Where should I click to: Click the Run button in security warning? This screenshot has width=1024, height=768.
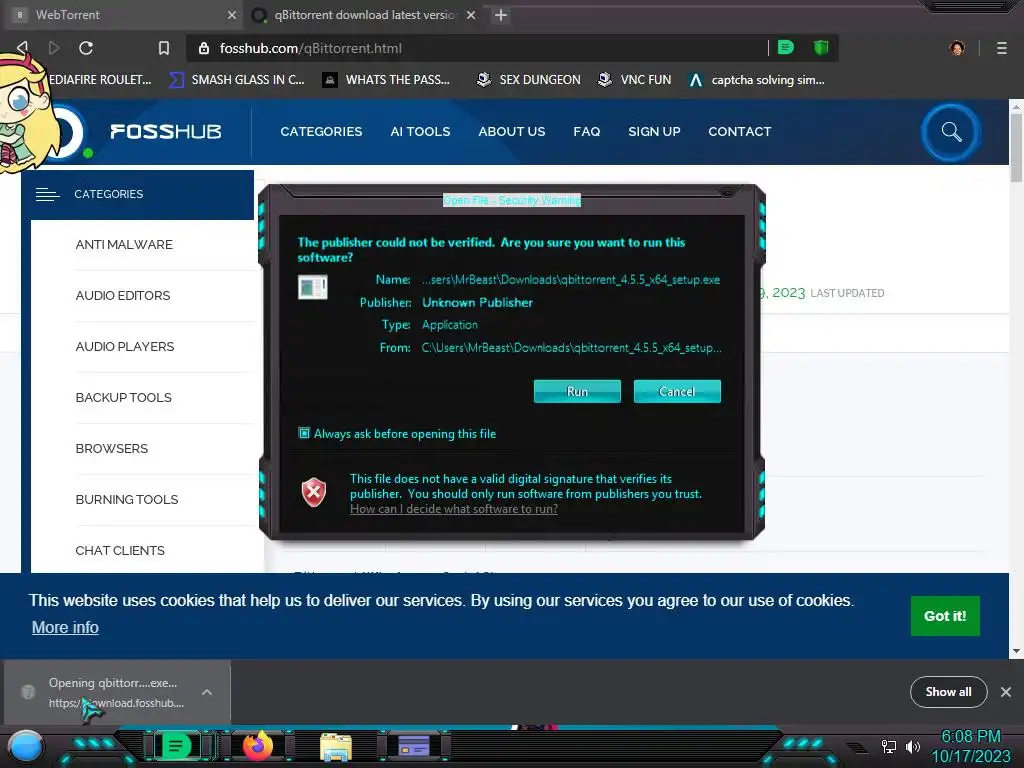(577, 391)
